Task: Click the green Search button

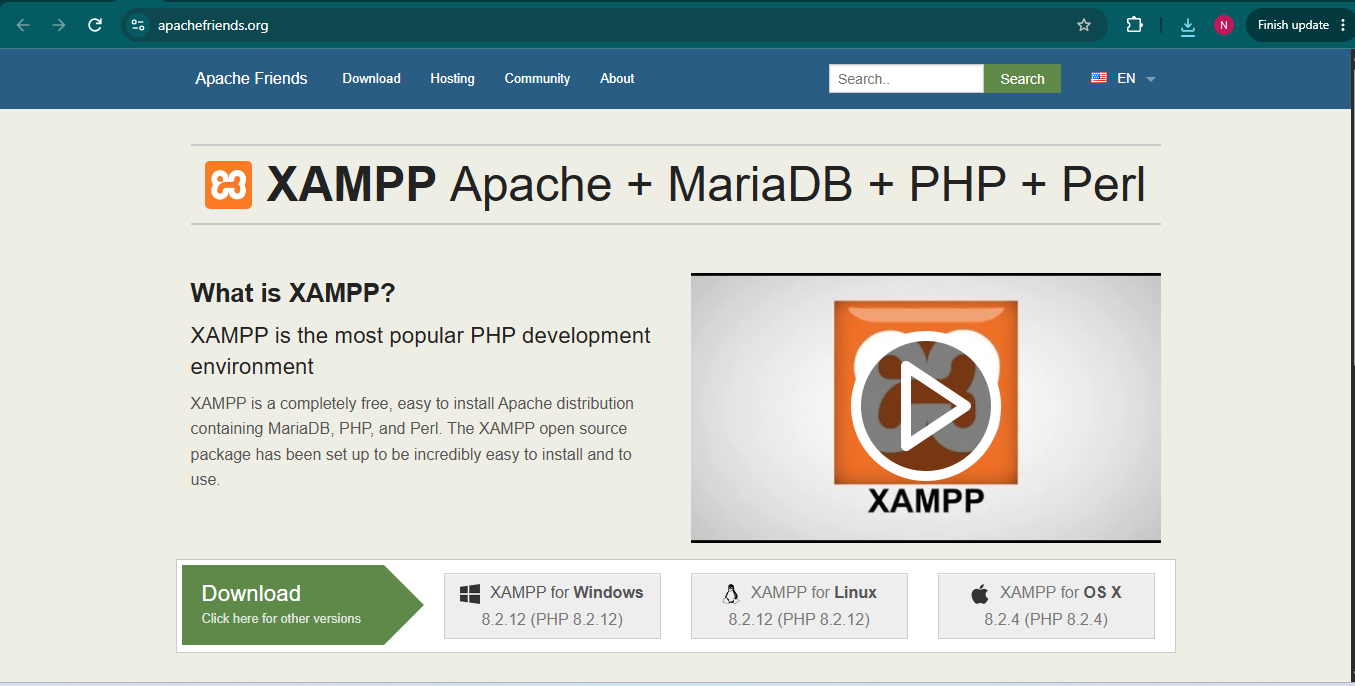Action: pos(1022,79)
